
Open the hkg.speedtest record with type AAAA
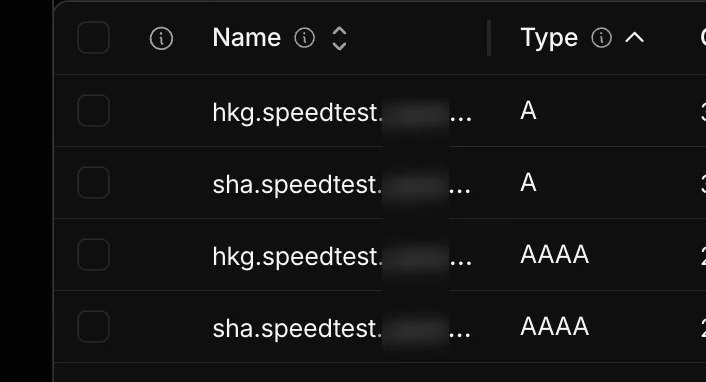(342, 257)
